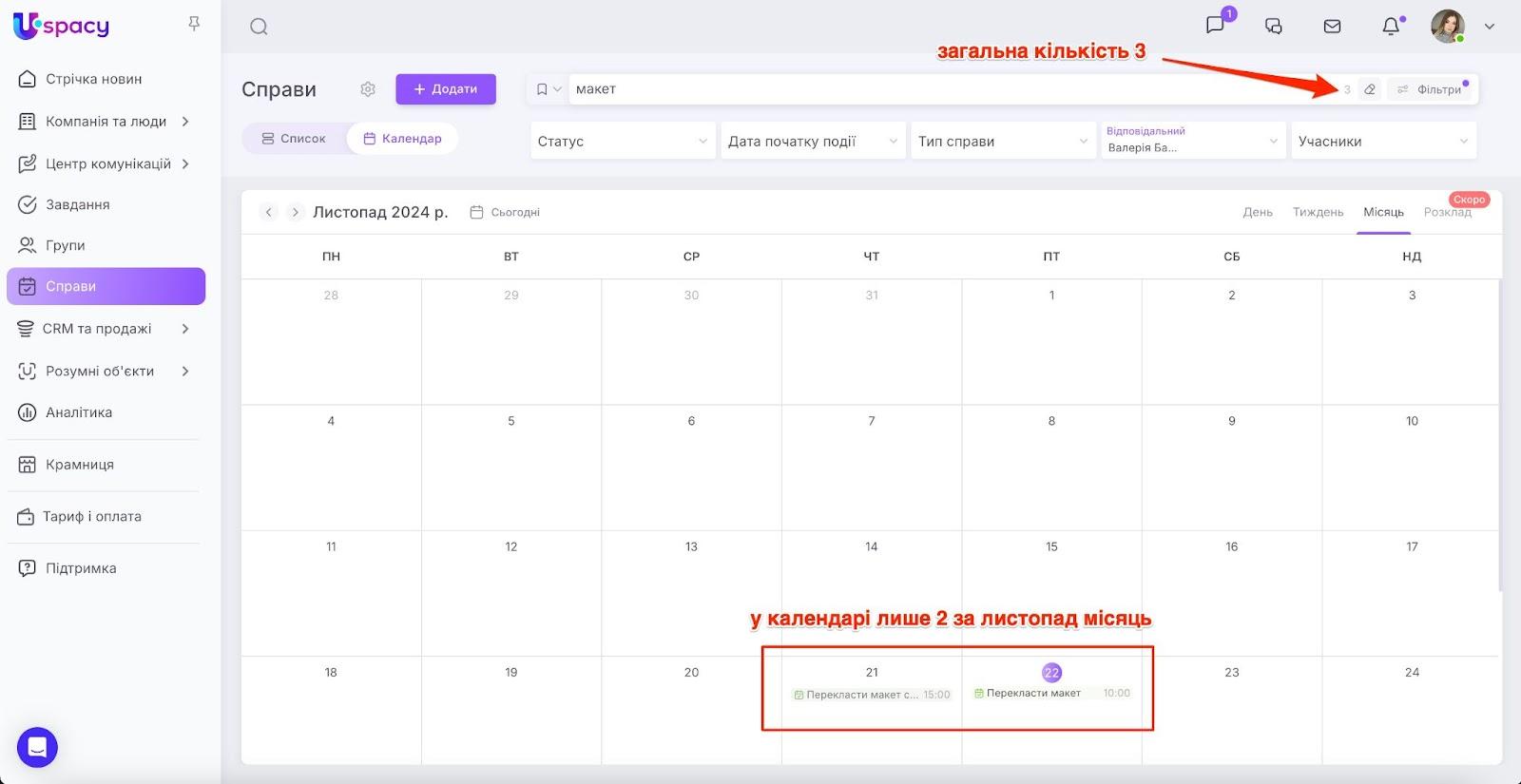This screenshot has width=1521, height=784.
Task: Switch calendar to Тиждень view
Action: 1318,212
